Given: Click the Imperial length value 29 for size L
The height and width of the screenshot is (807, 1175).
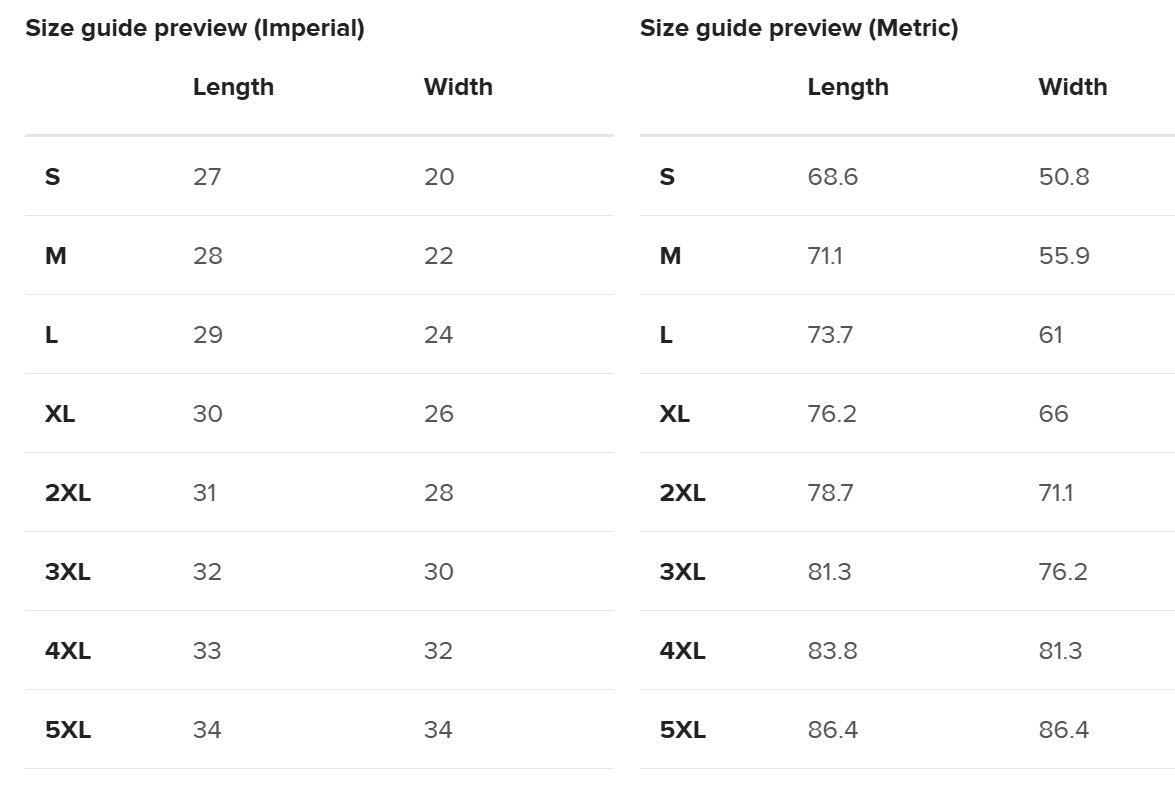Looking at the screenshot, I should click(x=208, y=335).
